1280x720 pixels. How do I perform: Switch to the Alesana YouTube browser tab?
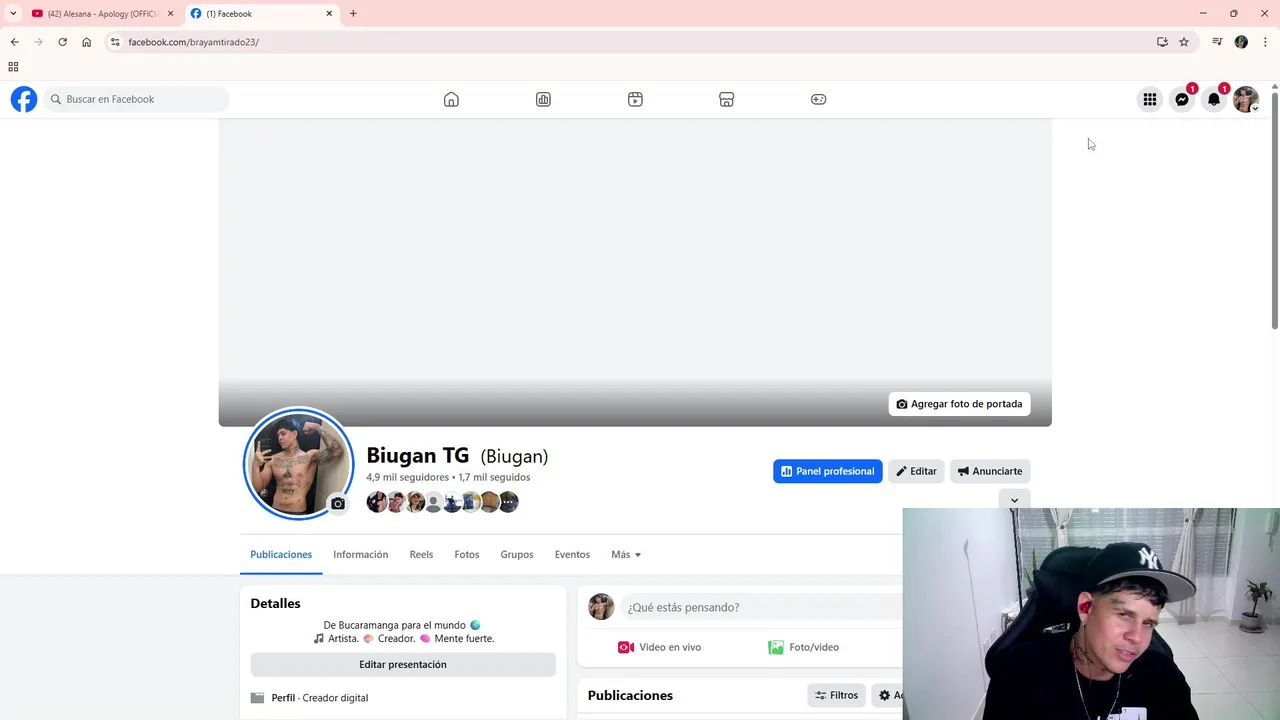tap(102, 13)
